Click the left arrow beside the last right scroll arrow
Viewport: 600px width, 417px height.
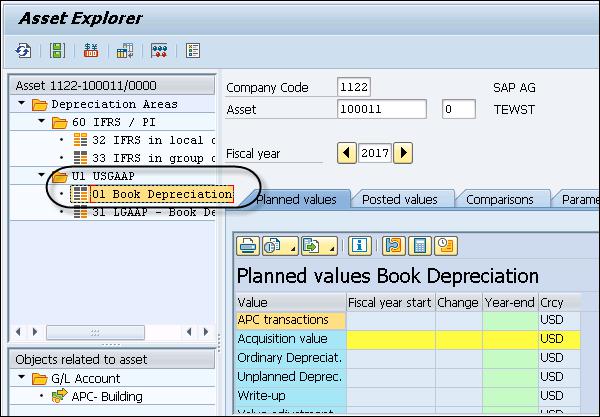(189, 332)
